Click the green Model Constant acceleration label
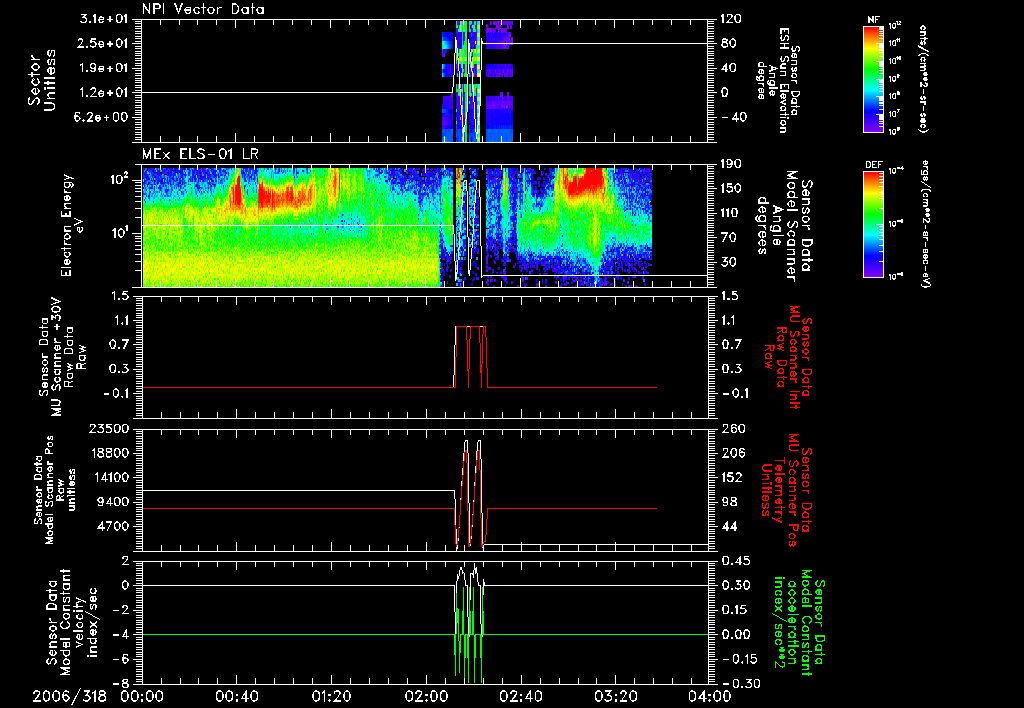 click(797, 622)
